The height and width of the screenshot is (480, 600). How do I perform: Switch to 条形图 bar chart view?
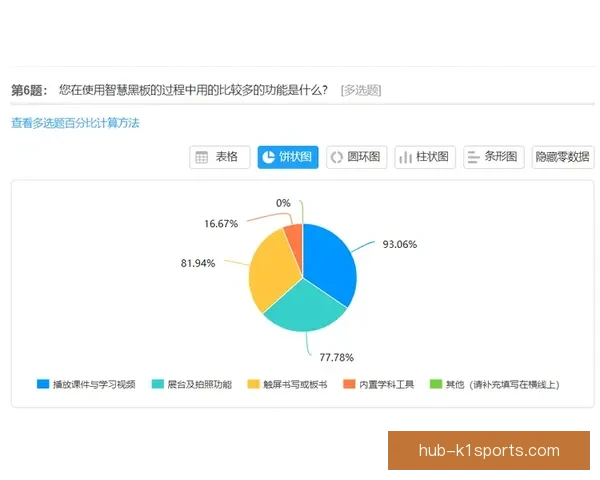[494, 157]
